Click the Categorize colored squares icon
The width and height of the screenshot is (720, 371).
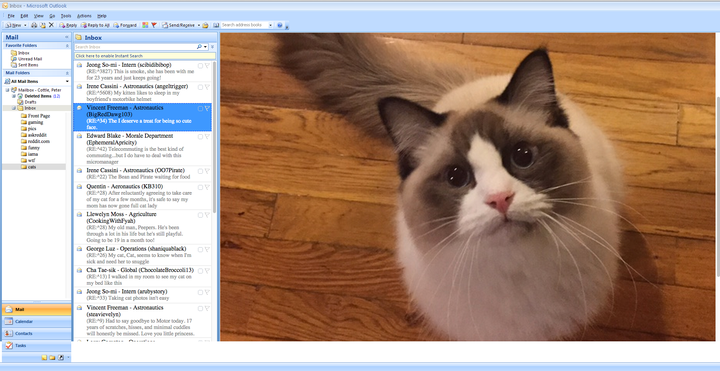[145, 25]
